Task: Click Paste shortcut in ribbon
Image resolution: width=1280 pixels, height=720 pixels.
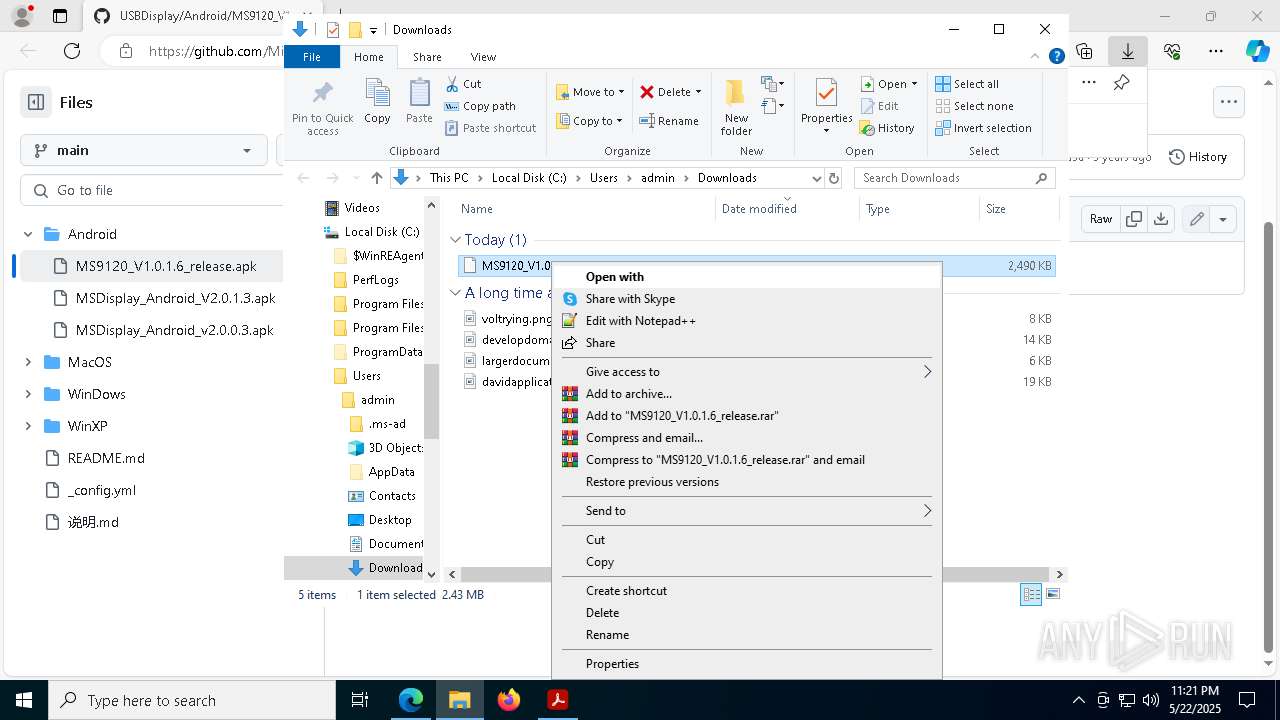Action: click(x=490, y=128)
